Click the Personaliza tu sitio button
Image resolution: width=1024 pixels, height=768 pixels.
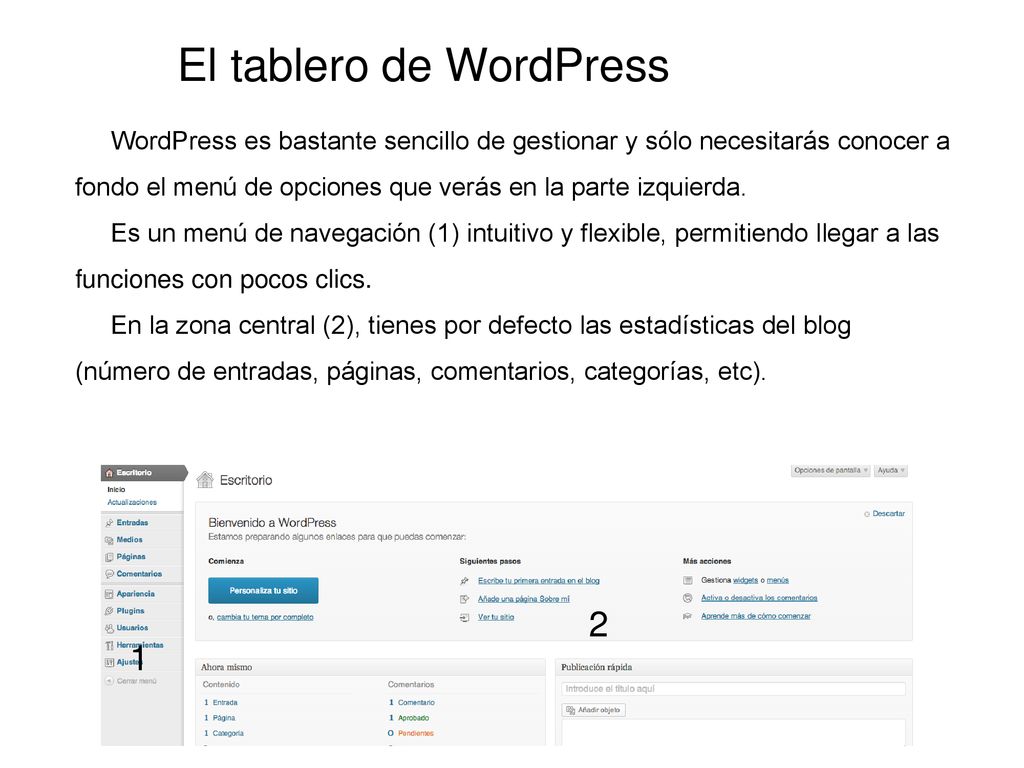point(263,591)
